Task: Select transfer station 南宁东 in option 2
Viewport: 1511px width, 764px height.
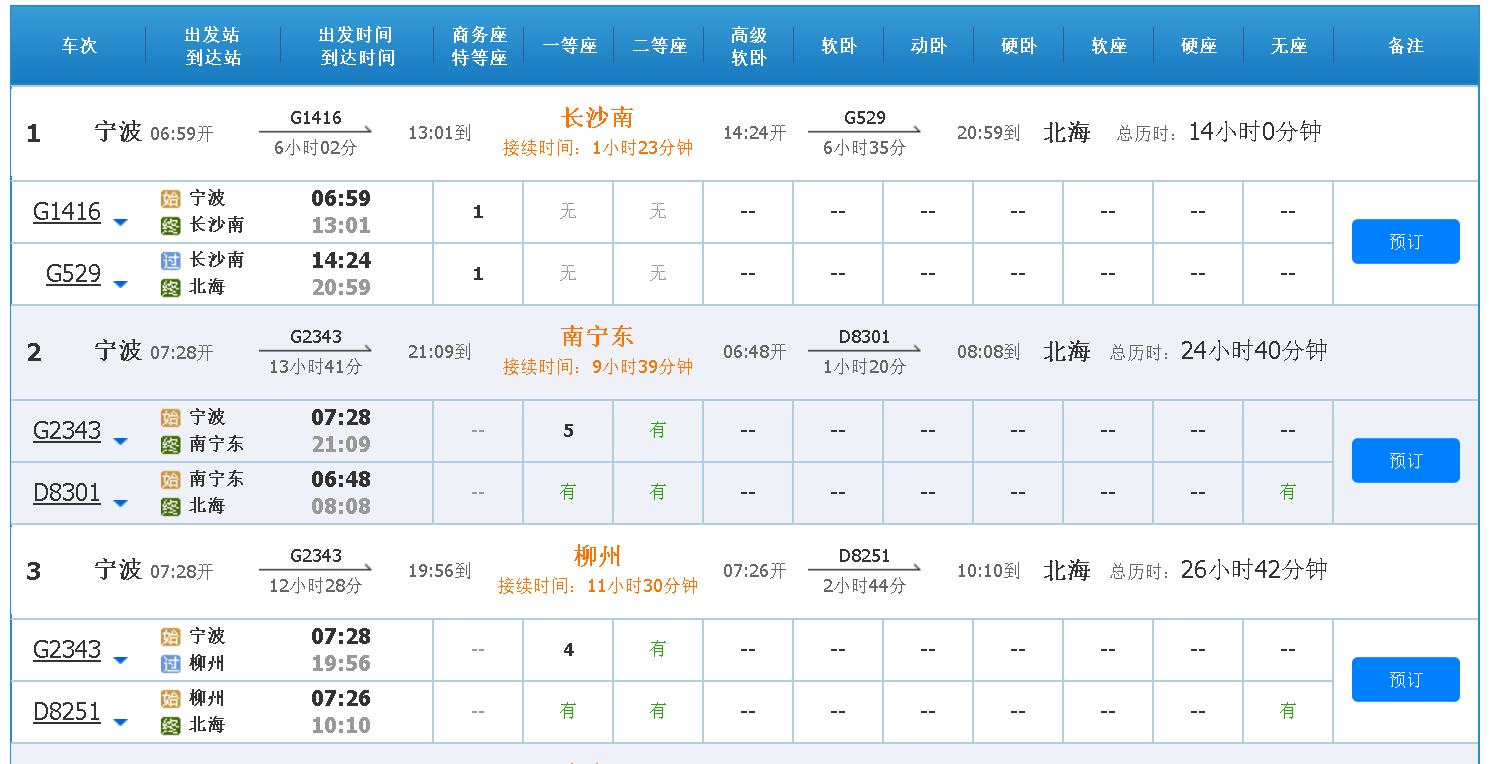Action: [597, 337]
